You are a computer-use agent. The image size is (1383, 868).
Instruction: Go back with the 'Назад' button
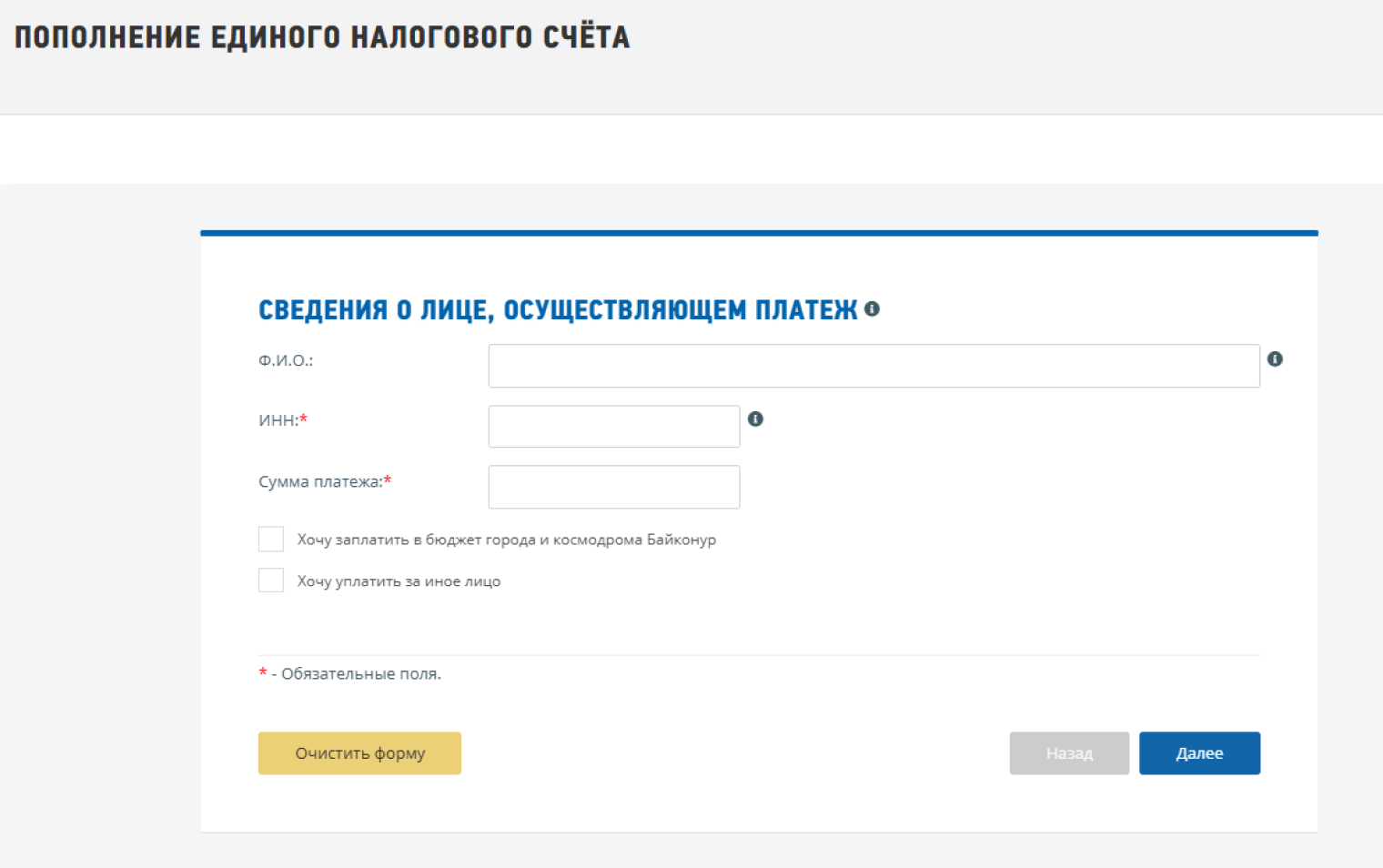tap(1069, 753)
